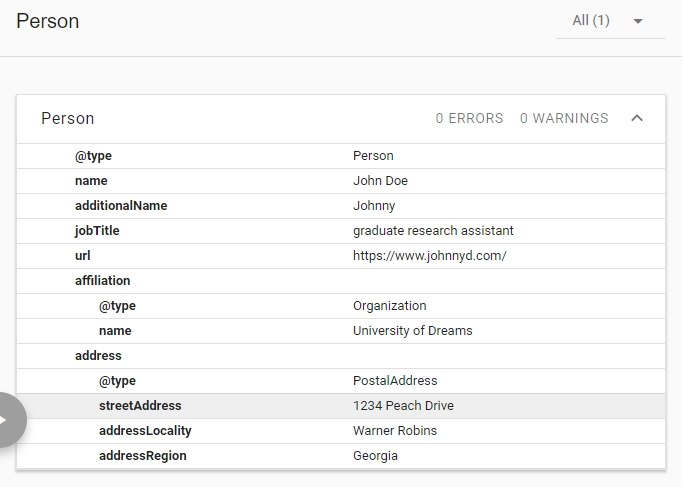Click the top Person page heading
Image resolution: width=684 pixels, height=487 pixels.
(x=48, y=21)
